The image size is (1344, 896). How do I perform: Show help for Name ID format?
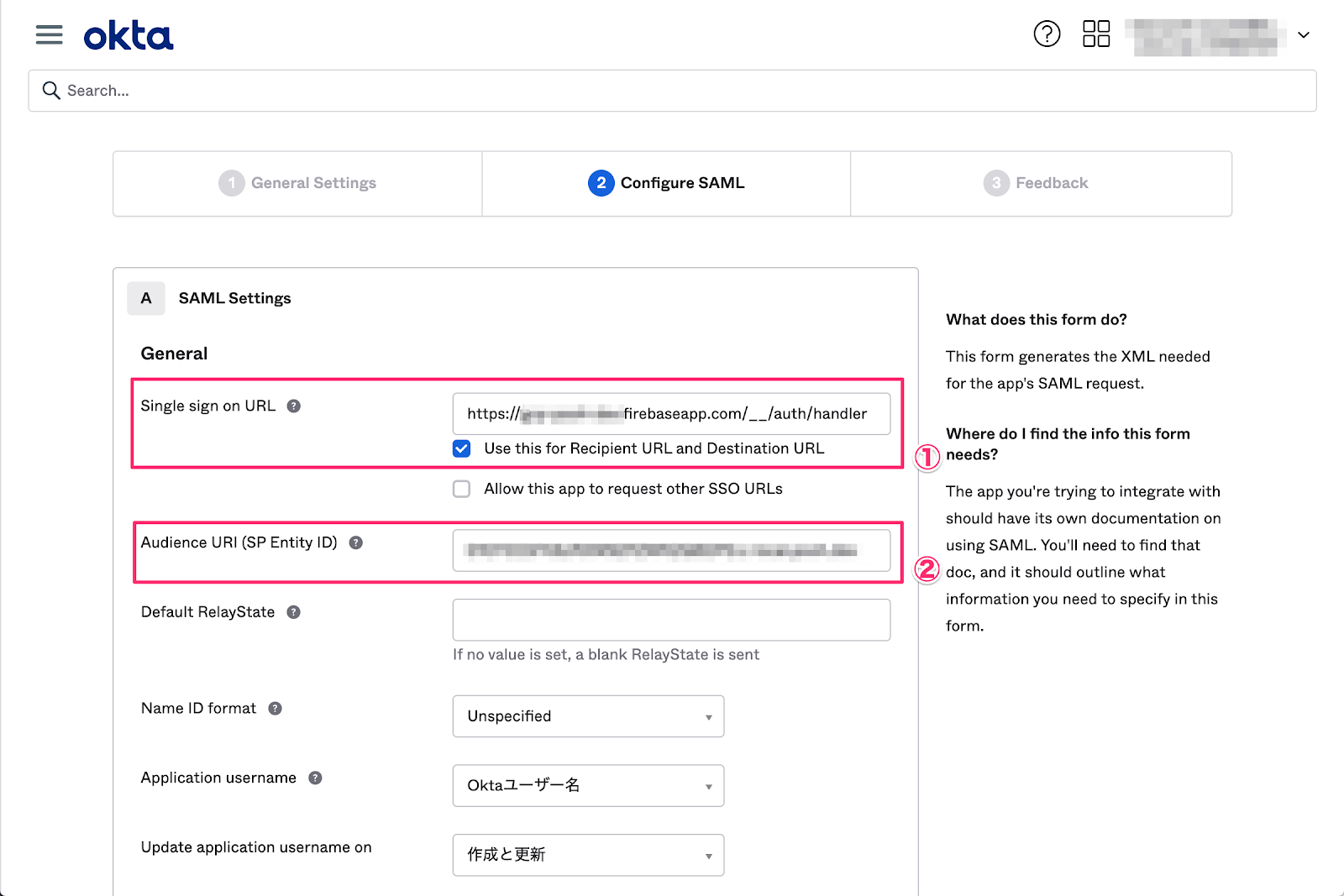[x=275, y=709]
